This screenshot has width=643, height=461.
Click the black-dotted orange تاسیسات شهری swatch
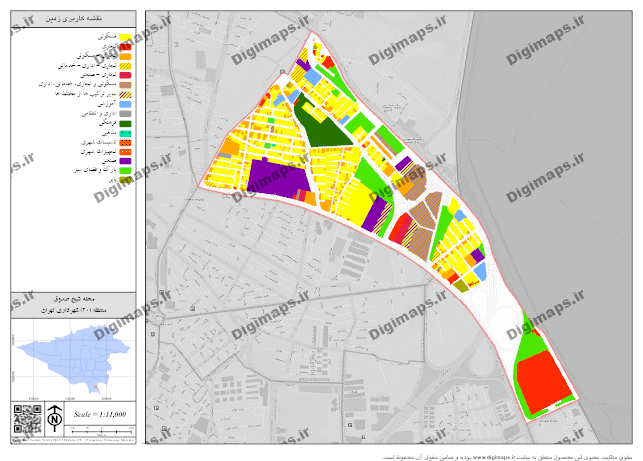(x=125, y=143)
